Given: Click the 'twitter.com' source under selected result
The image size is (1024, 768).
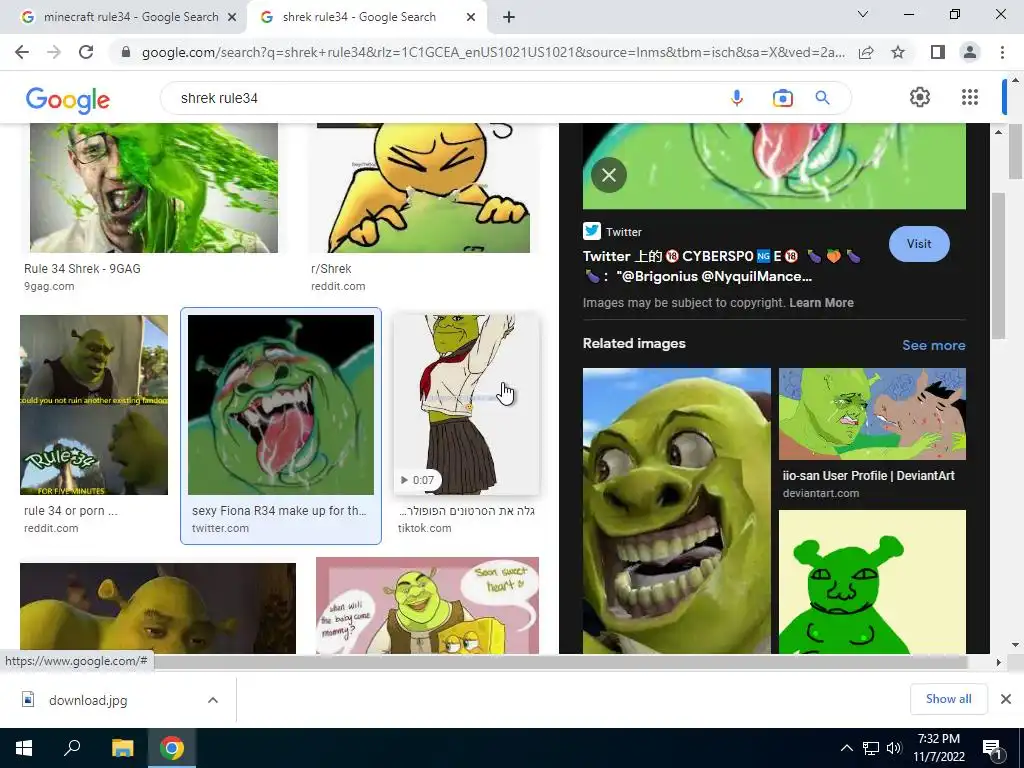Looking at the screenshot, I should coord(220,528).
